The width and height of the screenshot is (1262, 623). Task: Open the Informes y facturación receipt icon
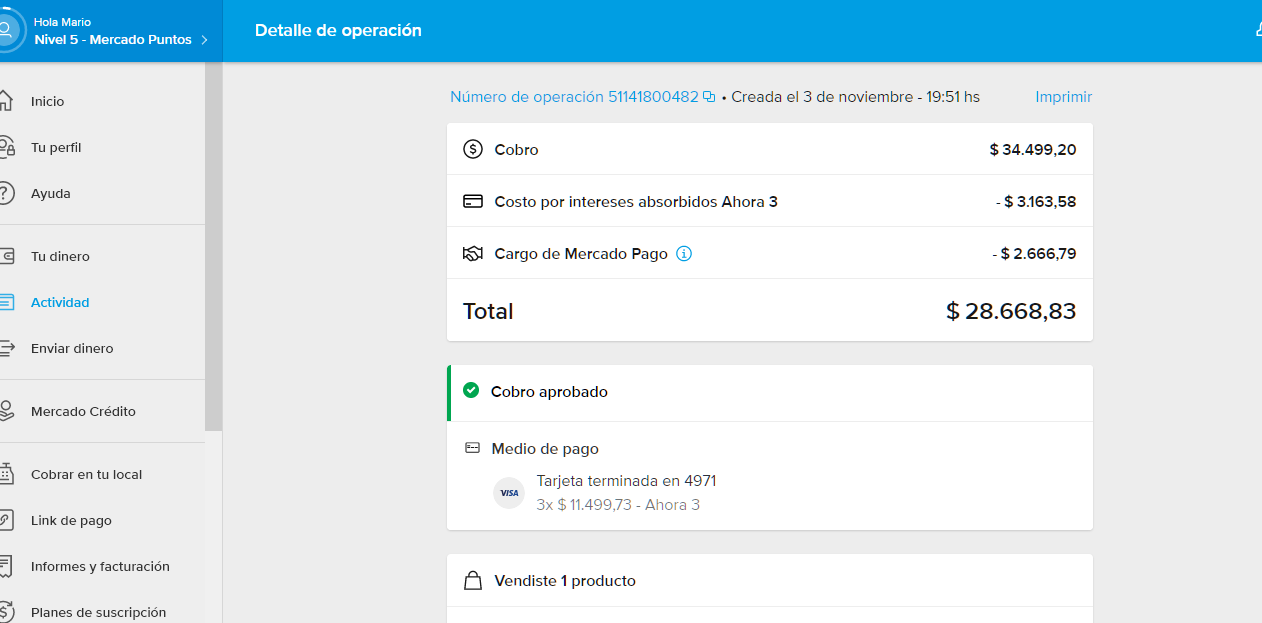coord(5,566)
